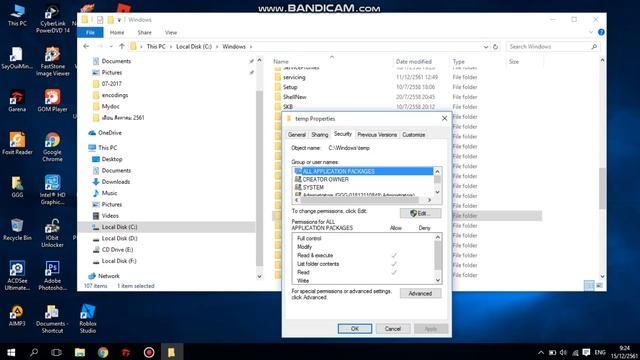Open the File ribbon menu
This screenshot has width=640, height=360.
[x=90, y=32]
